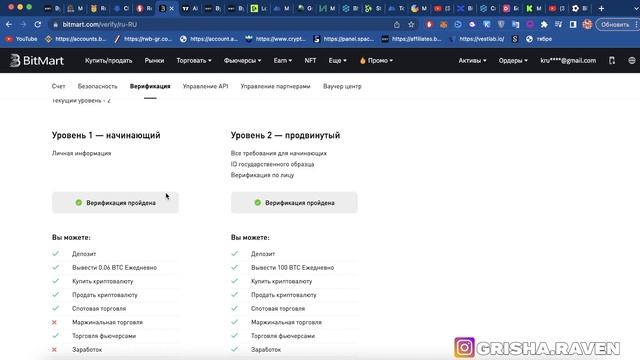Expand the Торговать dropdown

click(194, 60)
